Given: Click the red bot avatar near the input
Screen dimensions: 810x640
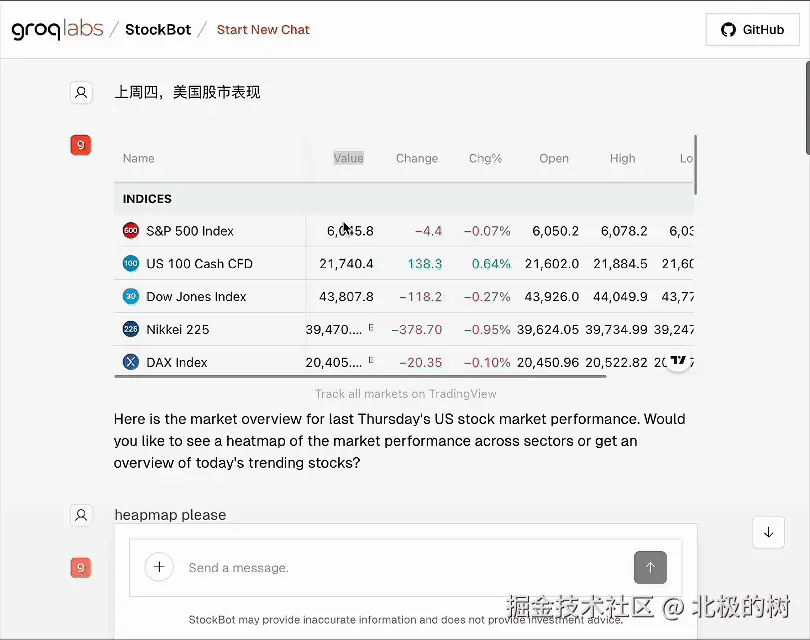Looking at the screenshot, I should 81,568.
